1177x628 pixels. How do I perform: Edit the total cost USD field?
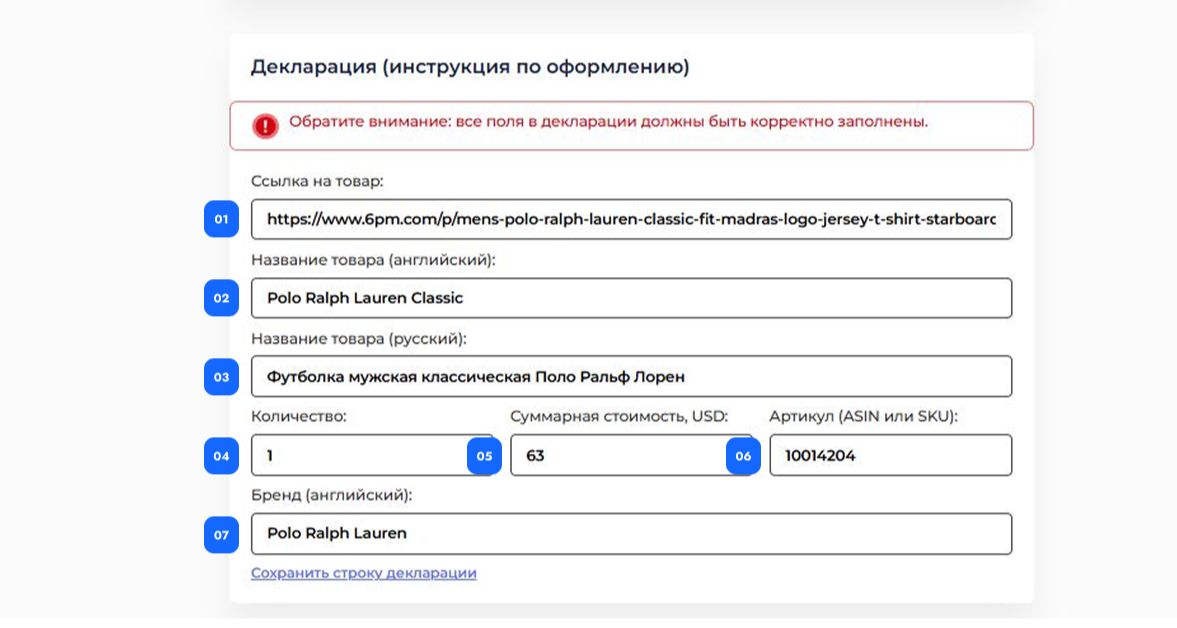pyautogui.click(x=631, y=455)
